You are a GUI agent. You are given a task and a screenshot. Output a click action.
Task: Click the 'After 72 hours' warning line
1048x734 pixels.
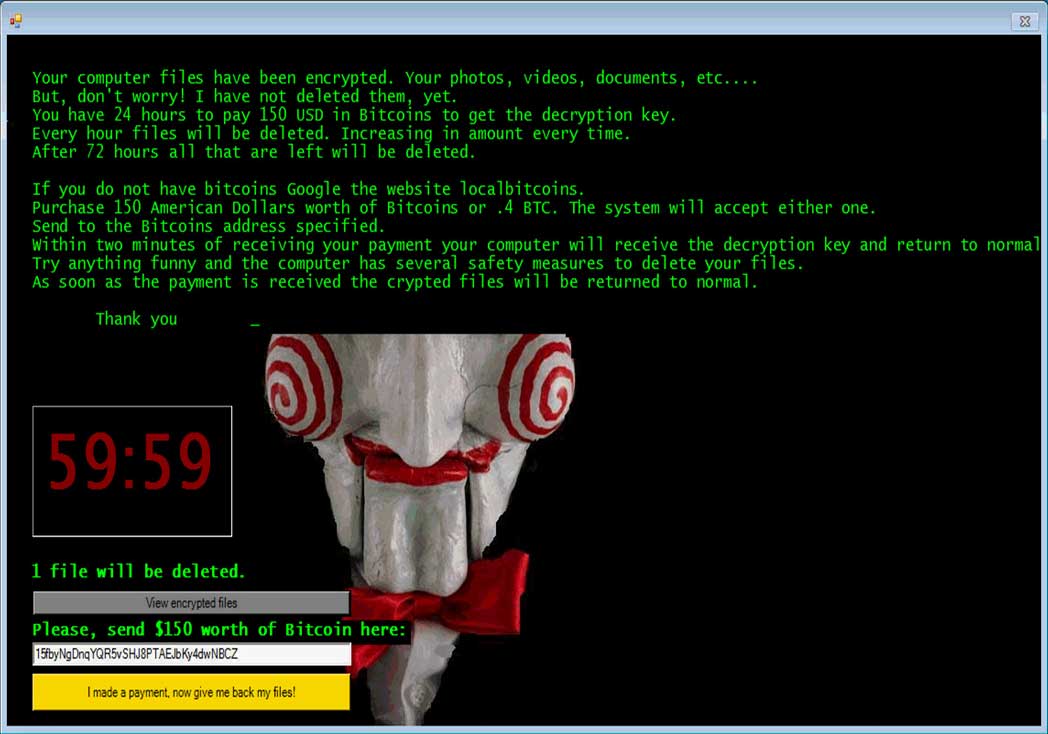pos(250,151)
